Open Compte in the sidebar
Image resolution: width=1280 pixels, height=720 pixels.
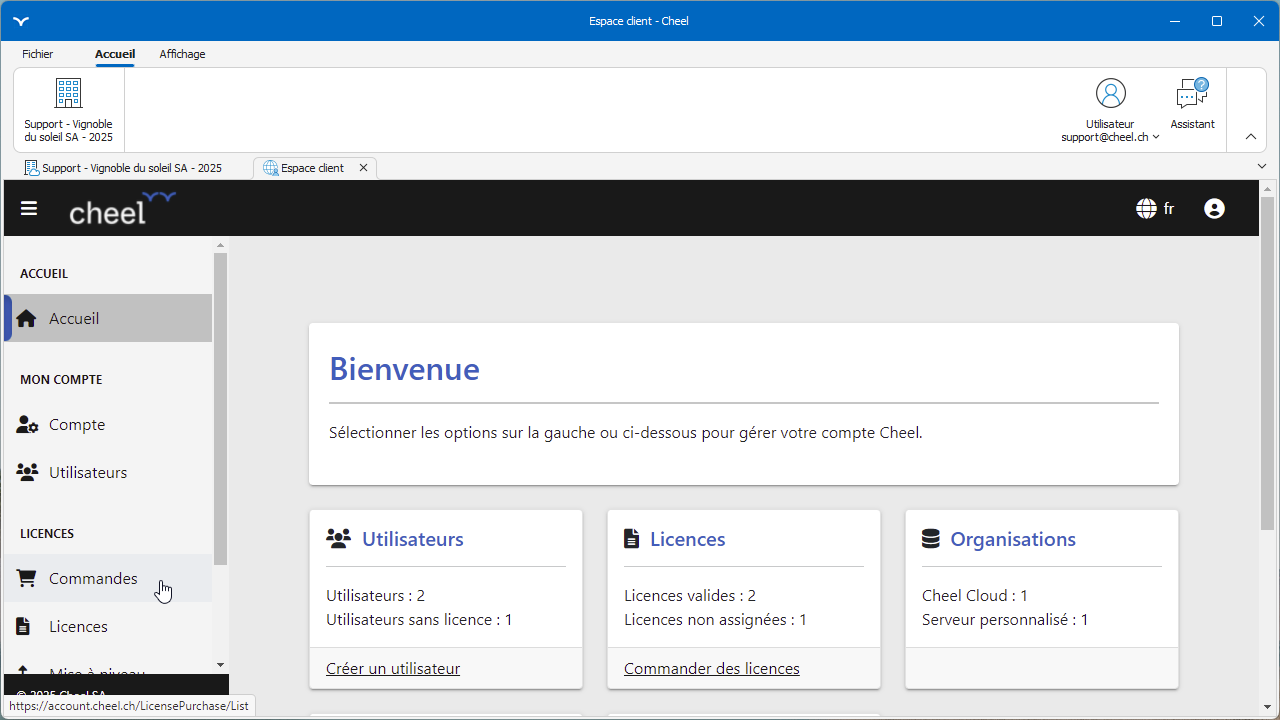click(x=108, y=425)
